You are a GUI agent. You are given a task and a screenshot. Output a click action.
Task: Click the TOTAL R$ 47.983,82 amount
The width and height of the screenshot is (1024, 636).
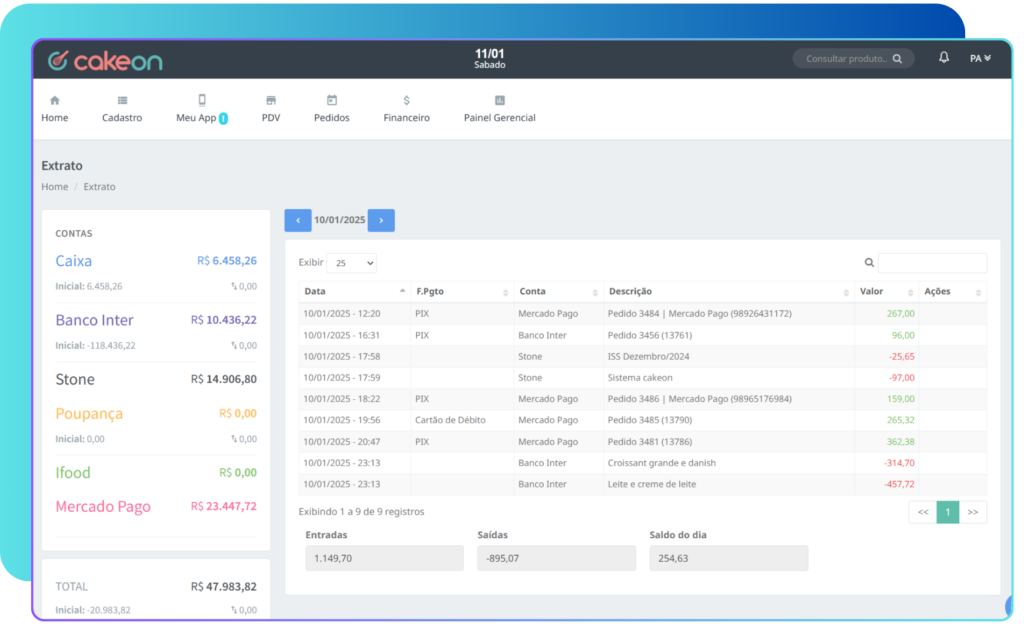(x=223, y=586)
